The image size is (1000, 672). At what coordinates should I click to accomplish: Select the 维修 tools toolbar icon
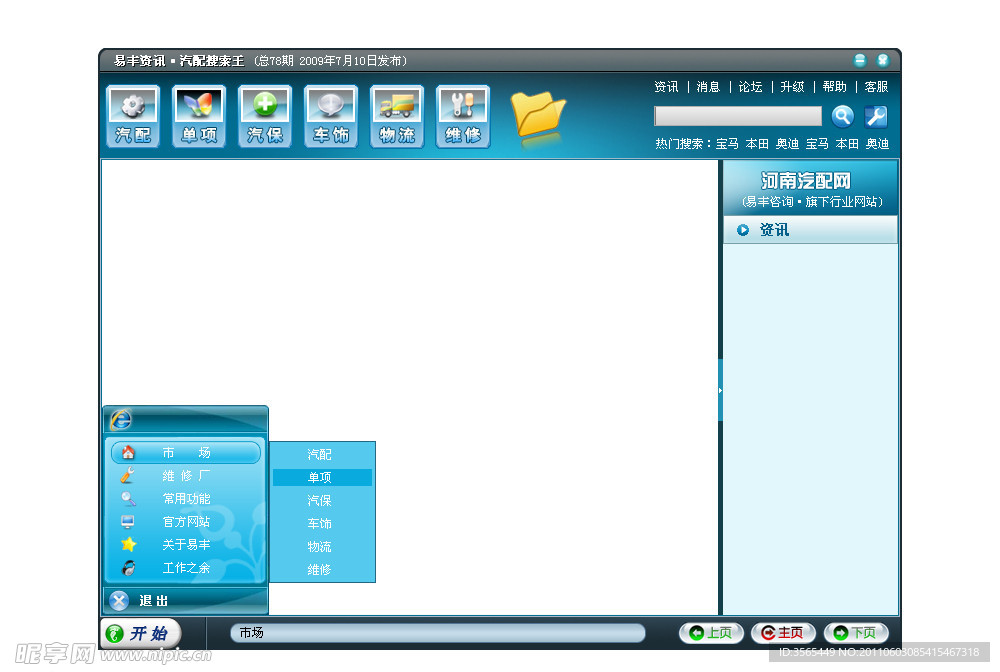pos(463,117)
